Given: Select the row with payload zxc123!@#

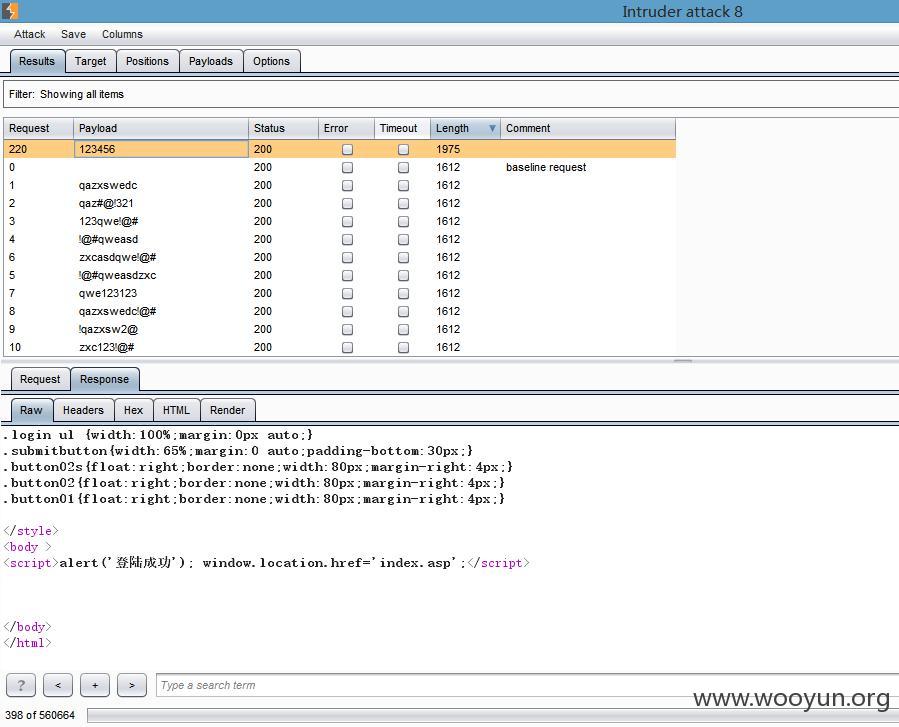Looking at the screenshot, I should click(339, 347).
